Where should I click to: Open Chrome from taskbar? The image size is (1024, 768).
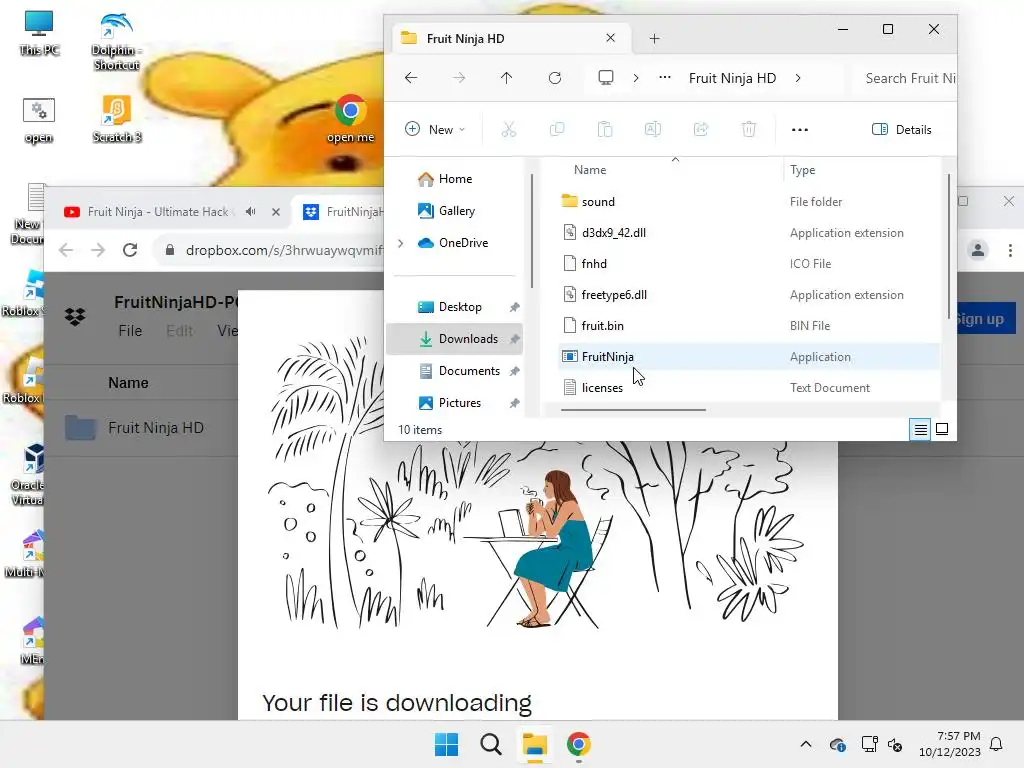579,744
